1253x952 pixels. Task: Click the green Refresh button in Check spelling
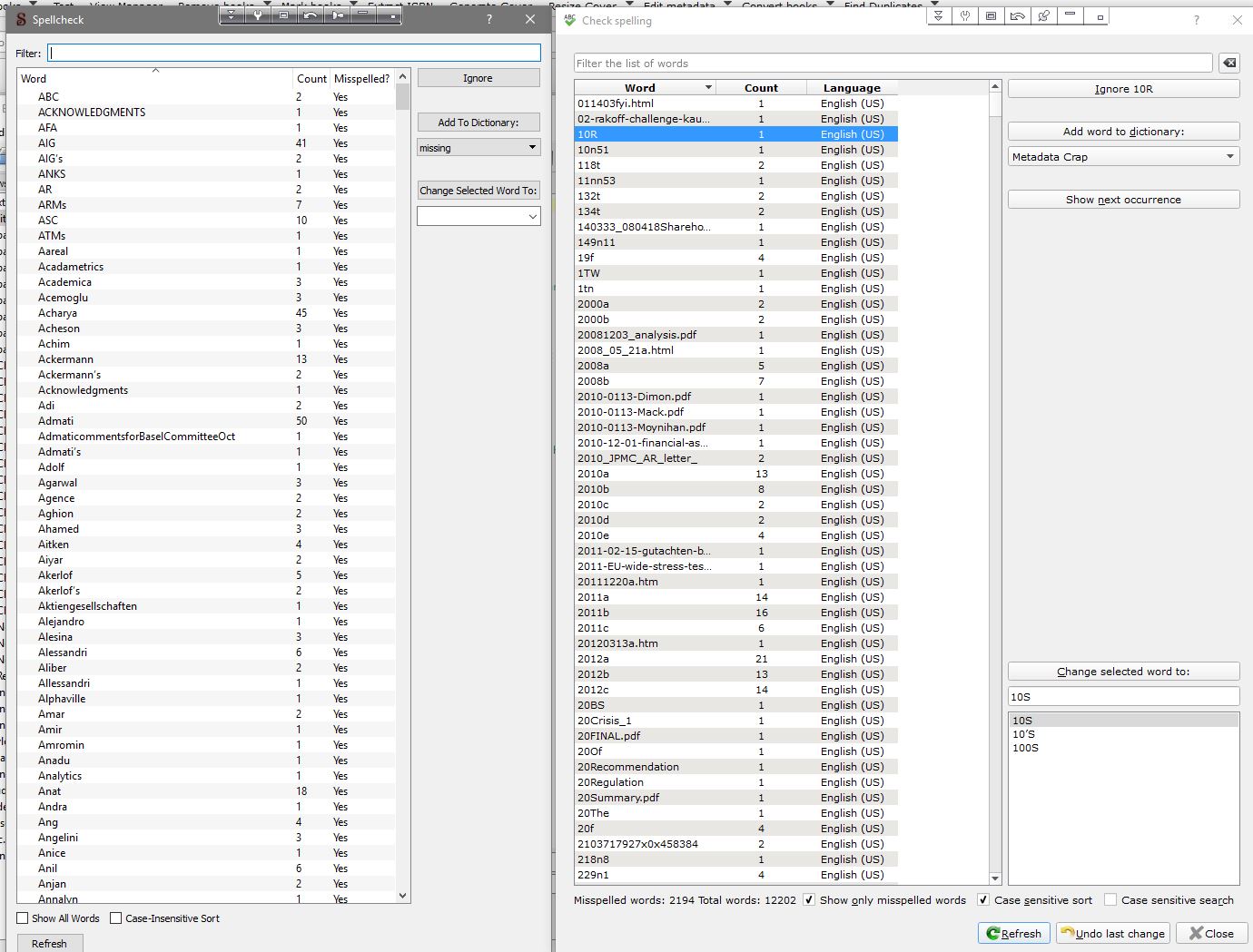pyautogui.click(x=1014, y=933)
